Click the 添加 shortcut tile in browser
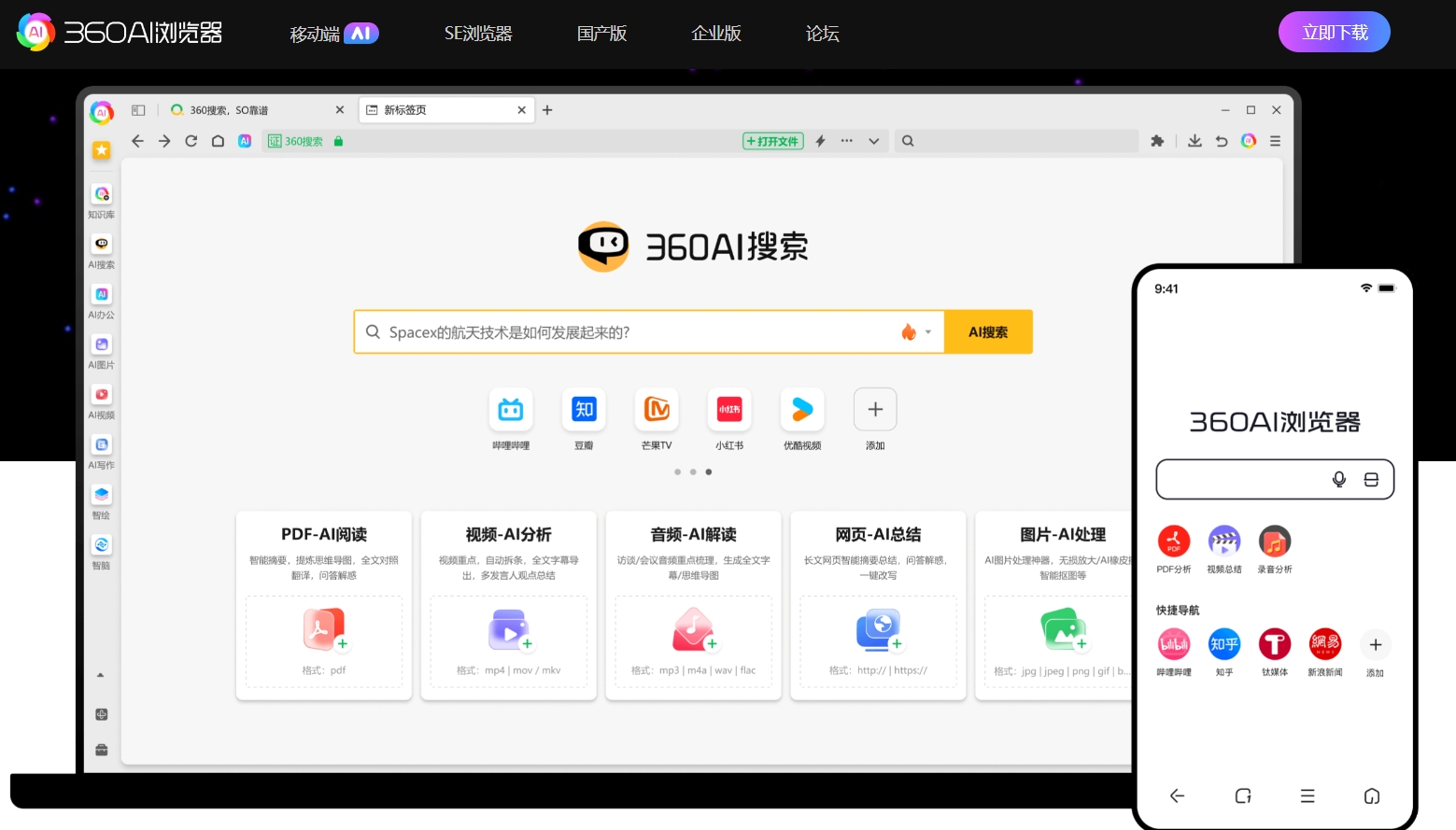This screenshot has height=830, width=1456. tap(875, 419)
